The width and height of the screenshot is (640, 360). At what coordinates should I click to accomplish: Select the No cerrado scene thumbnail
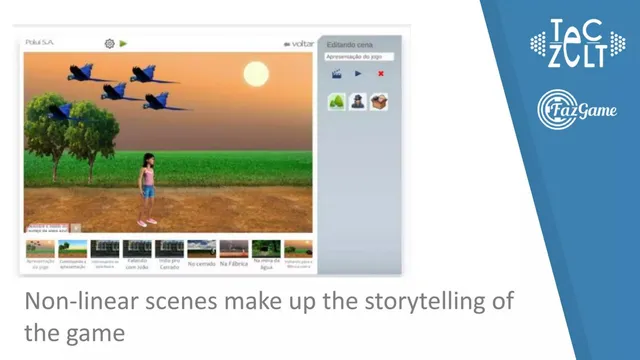pyautogui.click(x=202, y=249)
